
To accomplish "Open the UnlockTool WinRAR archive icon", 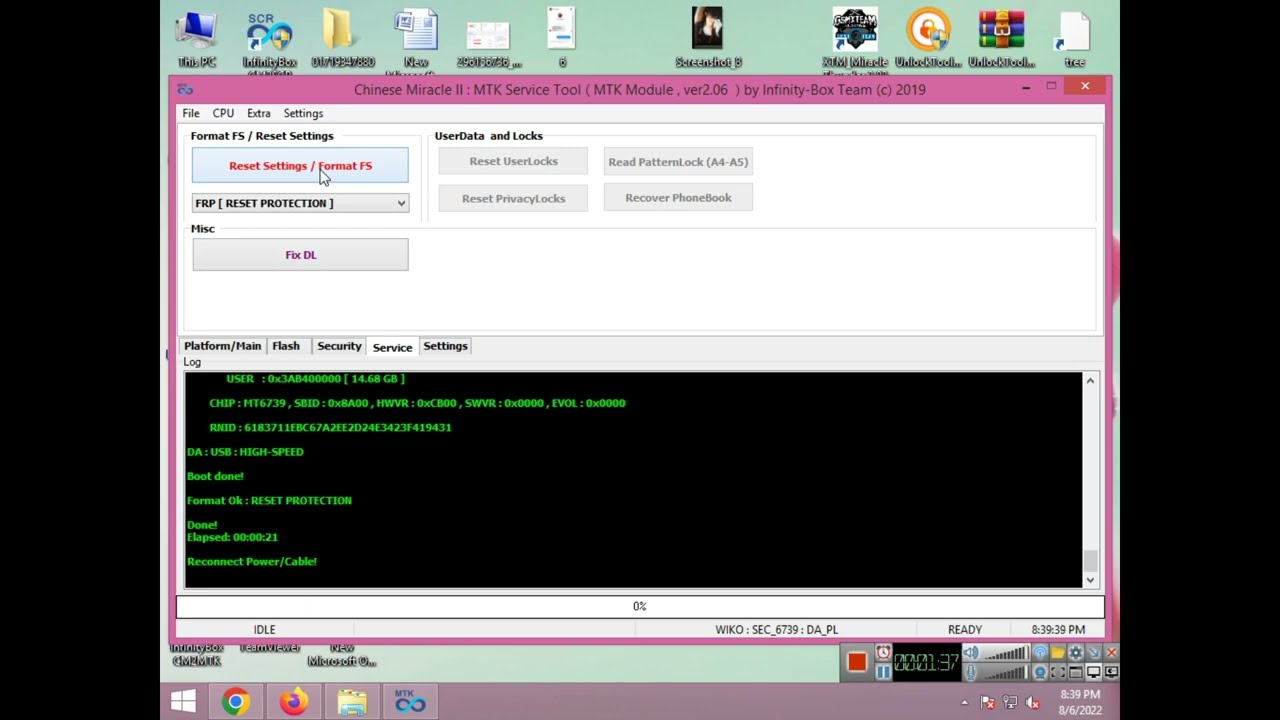I will (1001, 38).
